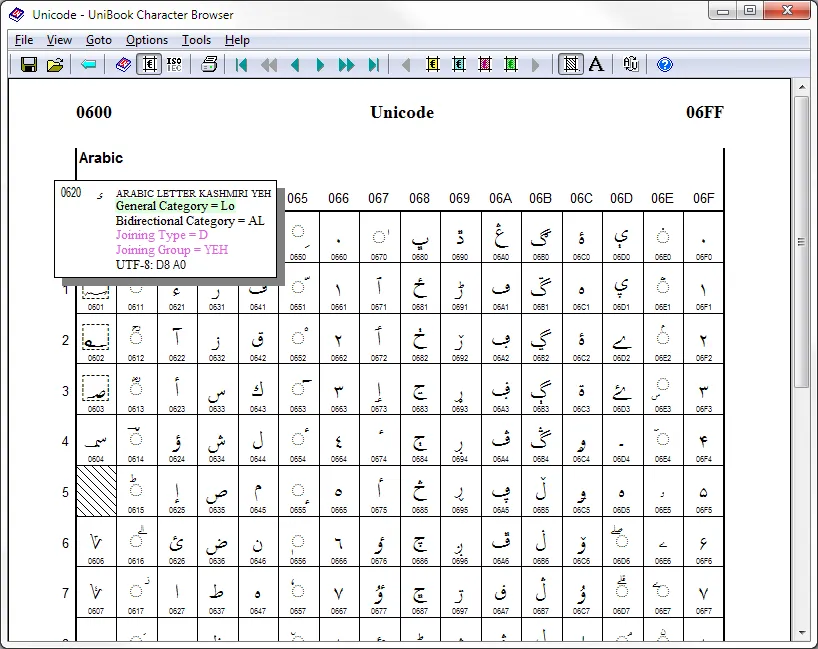818x649 pixels.
Task: Select character cell 0686
Action: pyautogui.click(x=420, y=543)
